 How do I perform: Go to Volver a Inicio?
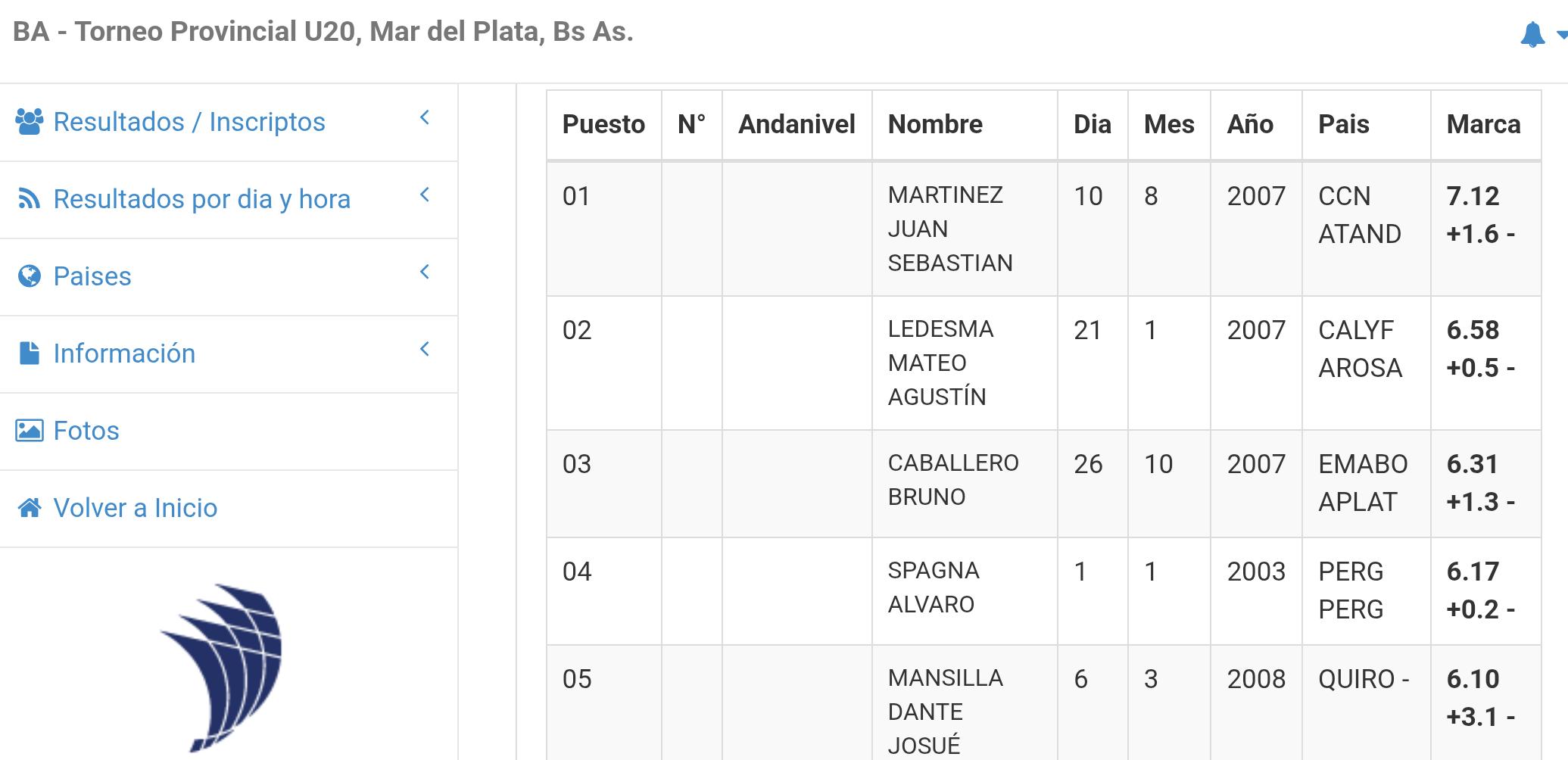coord(135,508)
